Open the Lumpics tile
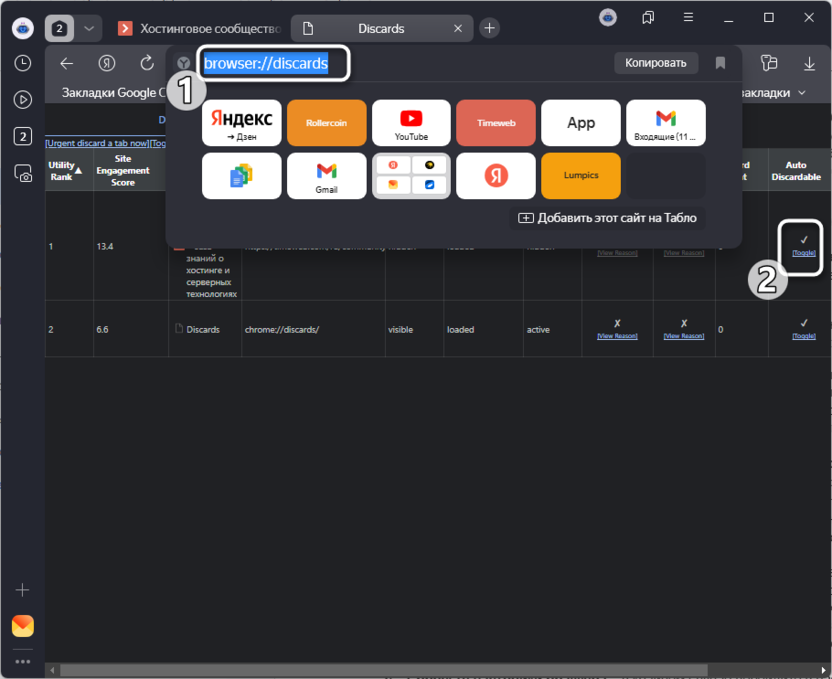Image resolution: width=832 pixels, height=679 pixels. coord(580,176)
